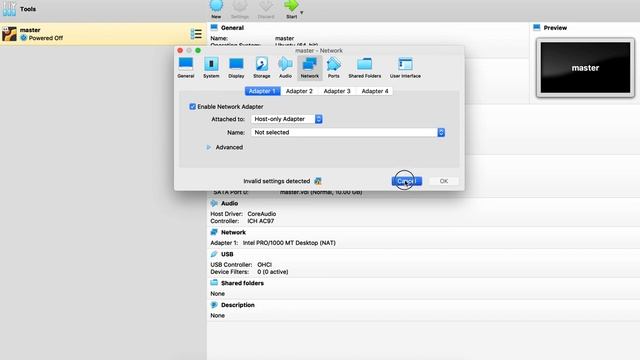Image resolution: width=640 pixels, height=360 pixels.
Task: Click the Preview heading
Action: (555, 28)
